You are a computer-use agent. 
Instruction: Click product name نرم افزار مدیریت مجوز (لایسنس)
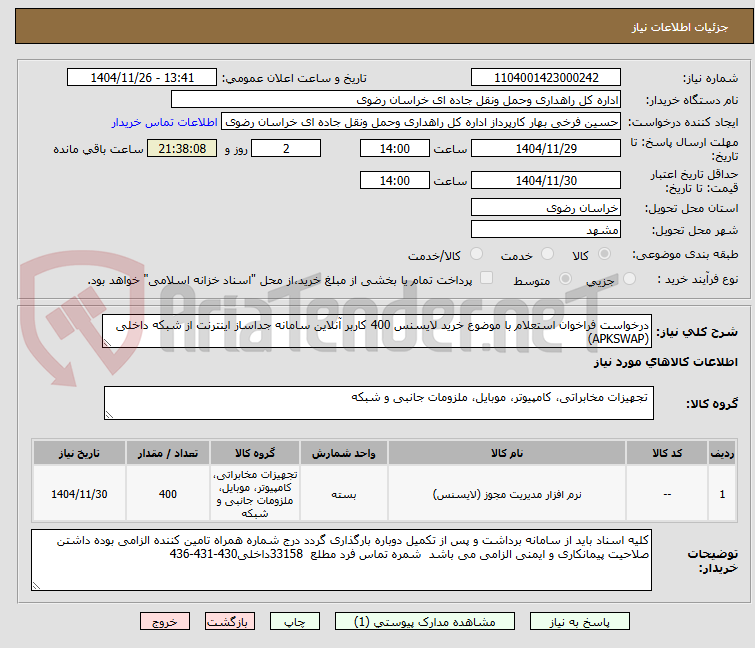pos(507,494)
